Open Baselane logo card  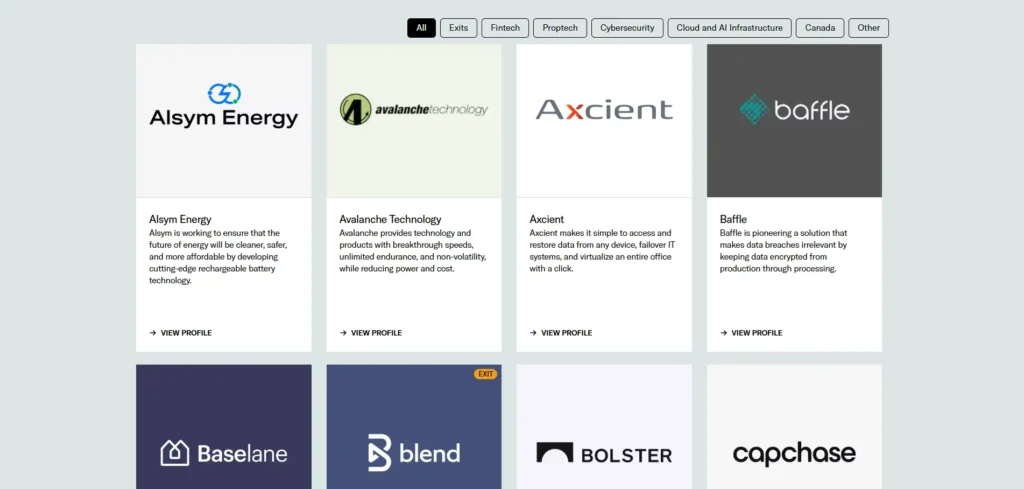coord(223,427)
